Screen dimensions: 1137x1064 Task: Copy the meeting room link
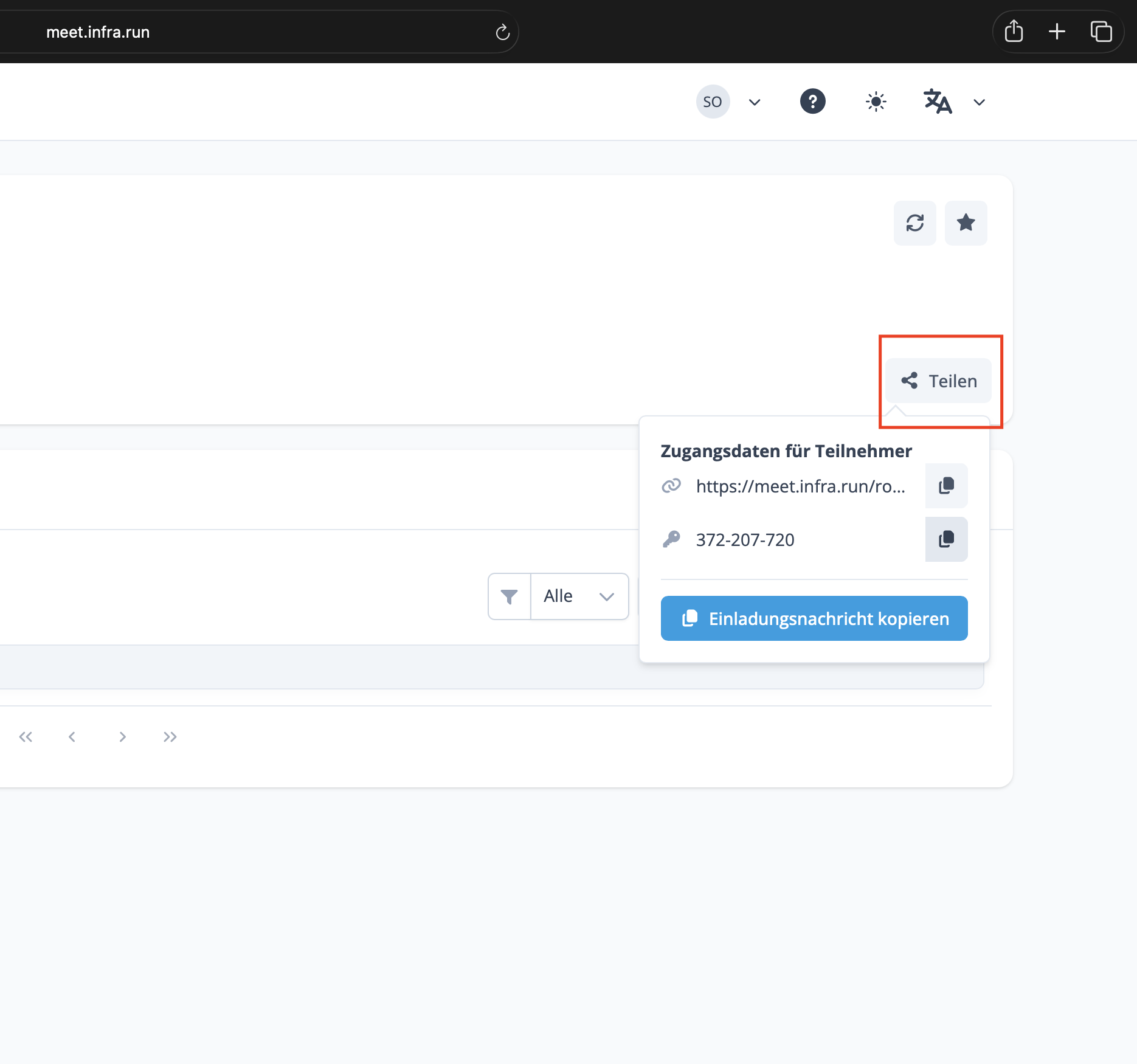coord(946,486)
